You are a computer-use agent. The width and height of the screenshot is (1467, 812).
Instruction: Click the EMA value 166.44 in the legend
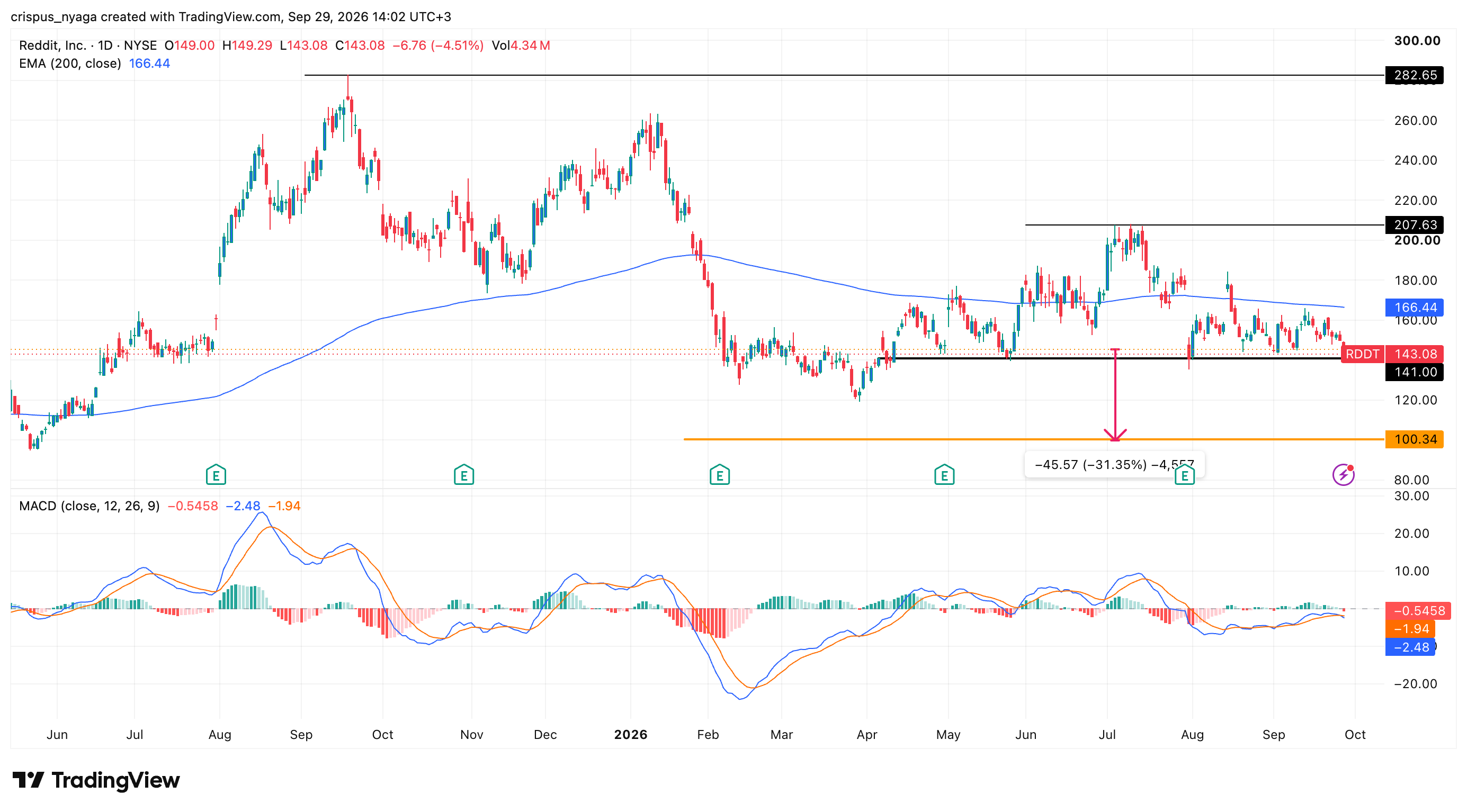point(150,63)
